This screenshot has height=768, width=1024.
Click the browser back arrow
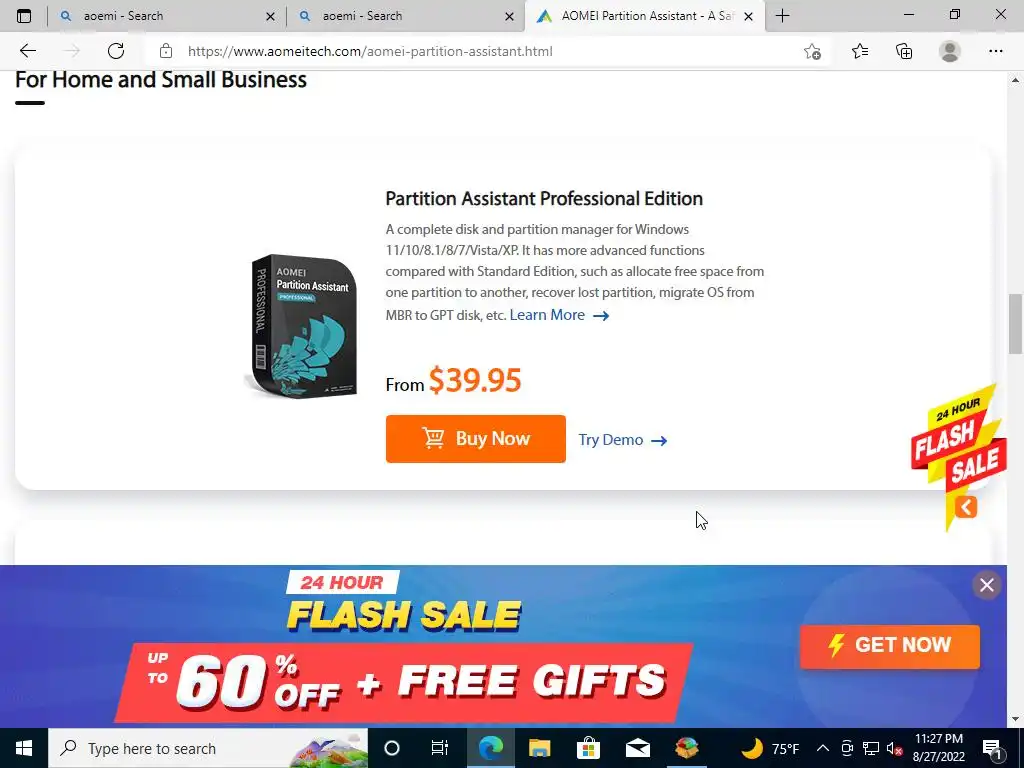[x=27, y=51]
